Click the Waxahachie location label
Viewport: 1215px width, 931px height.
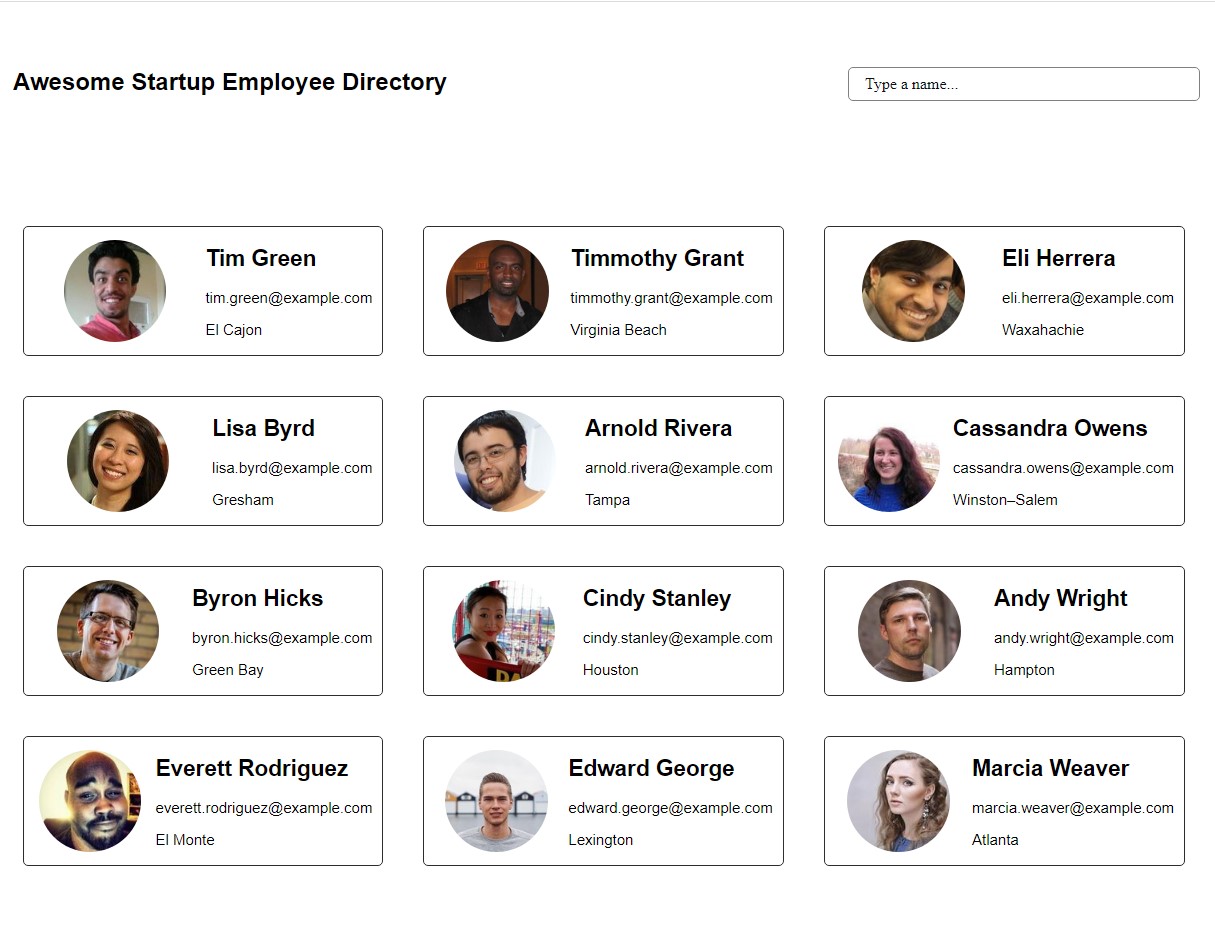point(1042,330)
